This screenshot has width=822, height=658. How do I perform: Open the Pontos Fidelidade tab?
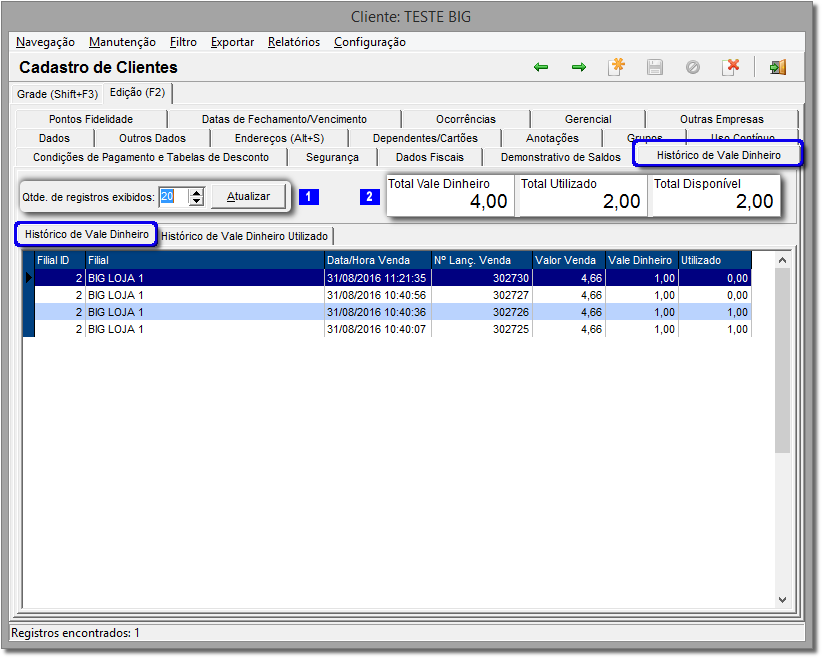point(91,119)
